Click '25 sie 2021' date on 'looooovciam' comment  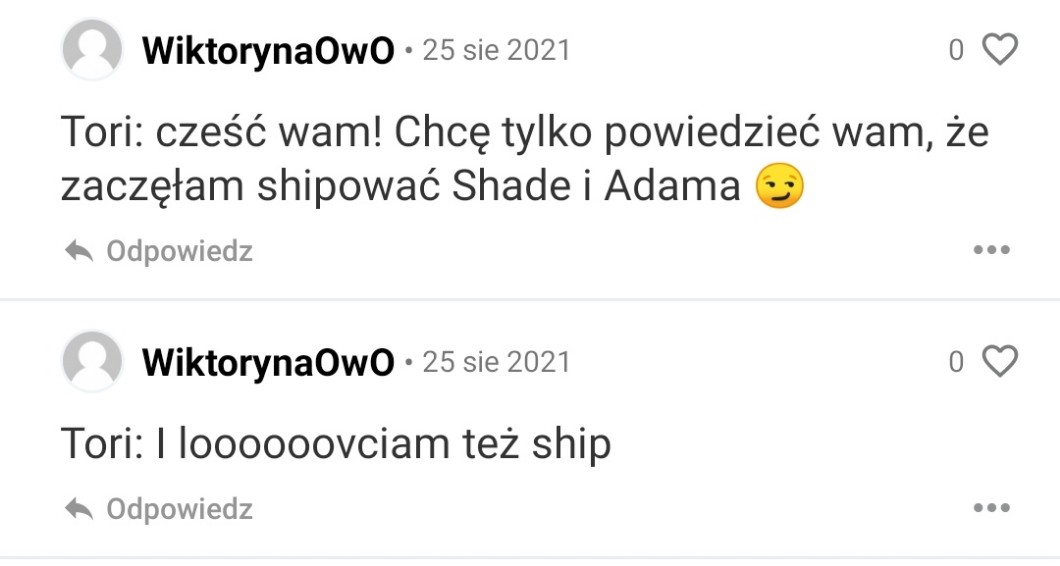point(496,362)
